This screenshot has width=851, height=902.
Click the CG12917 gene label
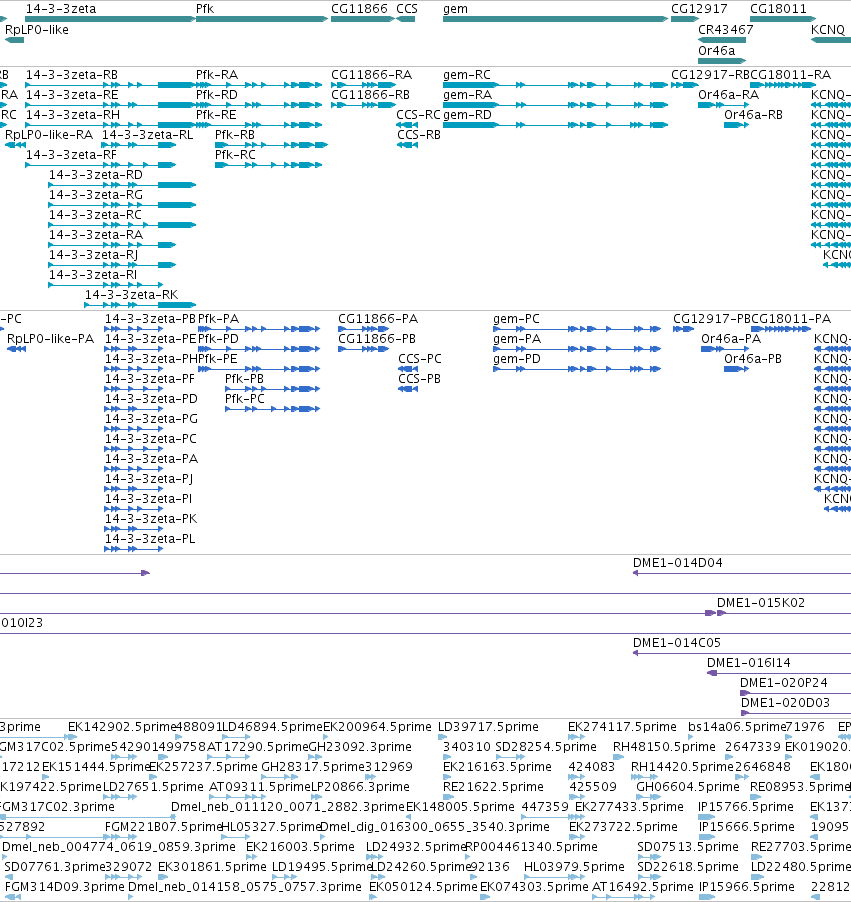point(699,9)
